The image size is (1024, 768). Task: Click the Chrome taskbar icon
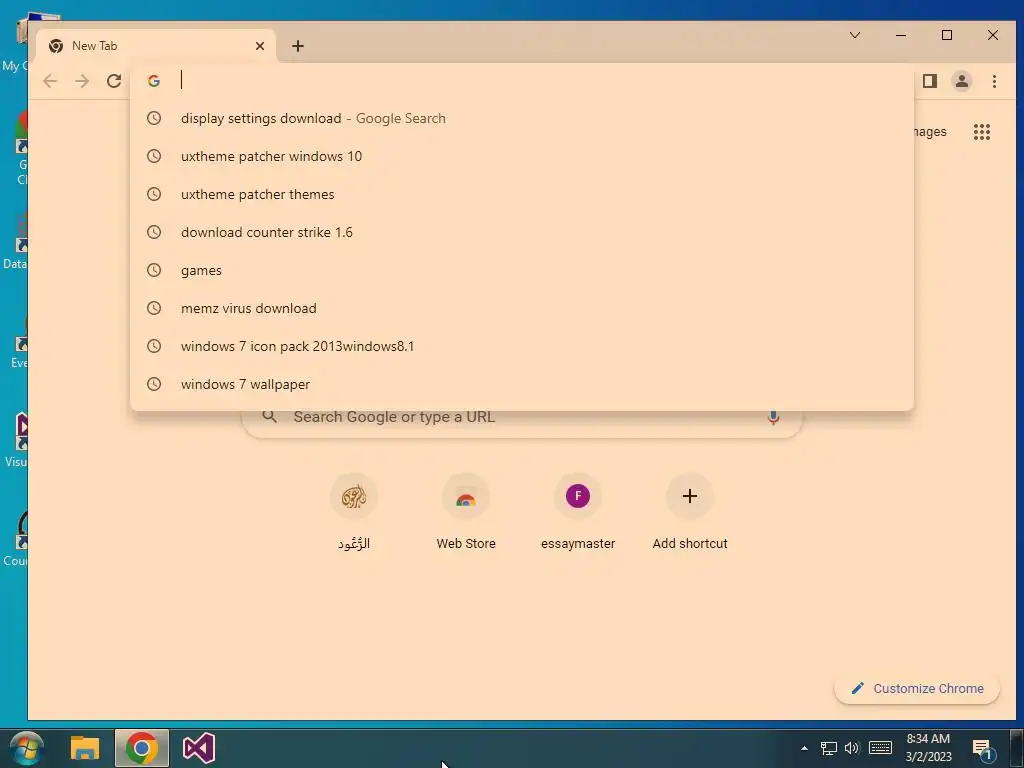tap(142, 748)
